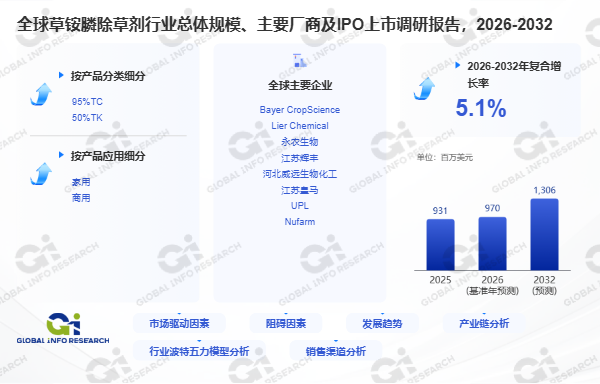Select the 发展趋势 button
This screenshot has height=384, width=600.
[x=382, y=324]
